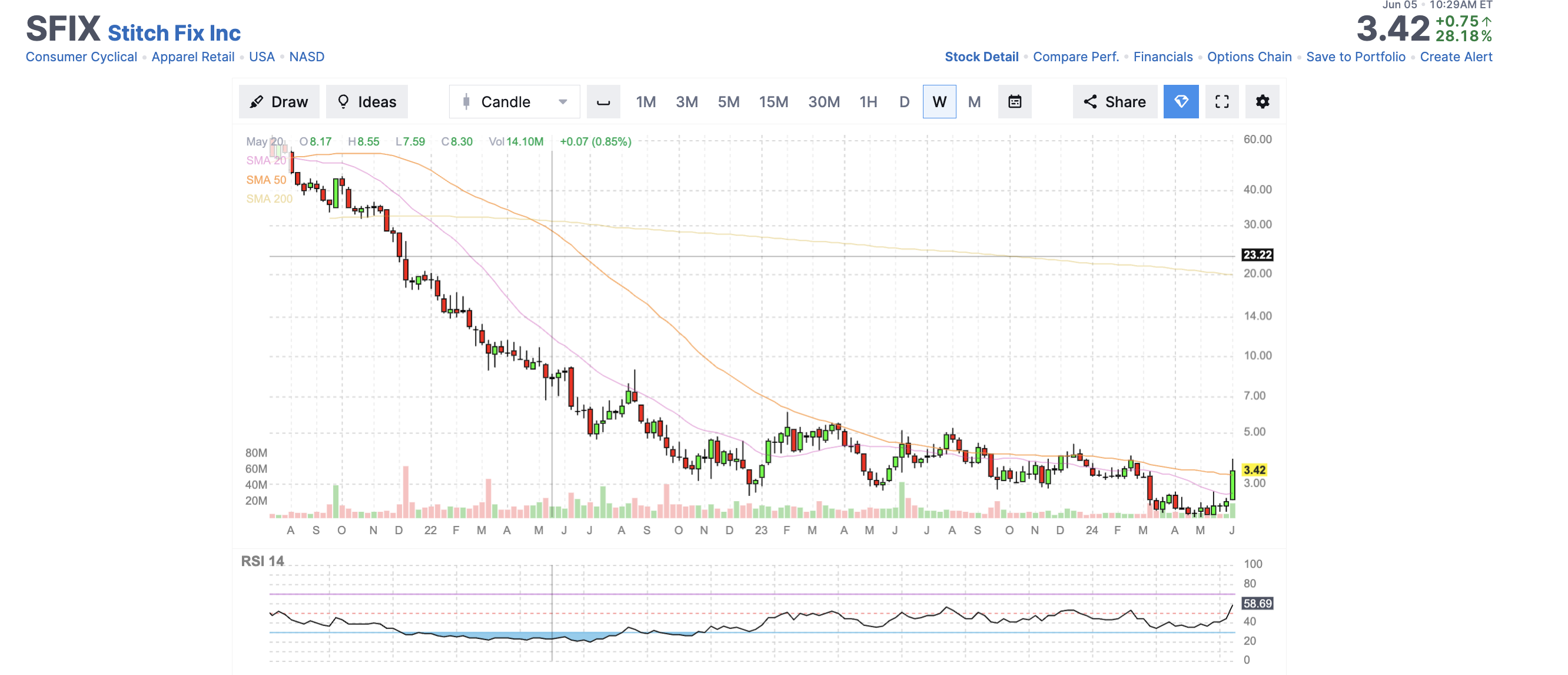Click the RSI 14 indicator label
Image resolution: width=1568 pixels, height=675 pixels.
(x=263, y=561)
